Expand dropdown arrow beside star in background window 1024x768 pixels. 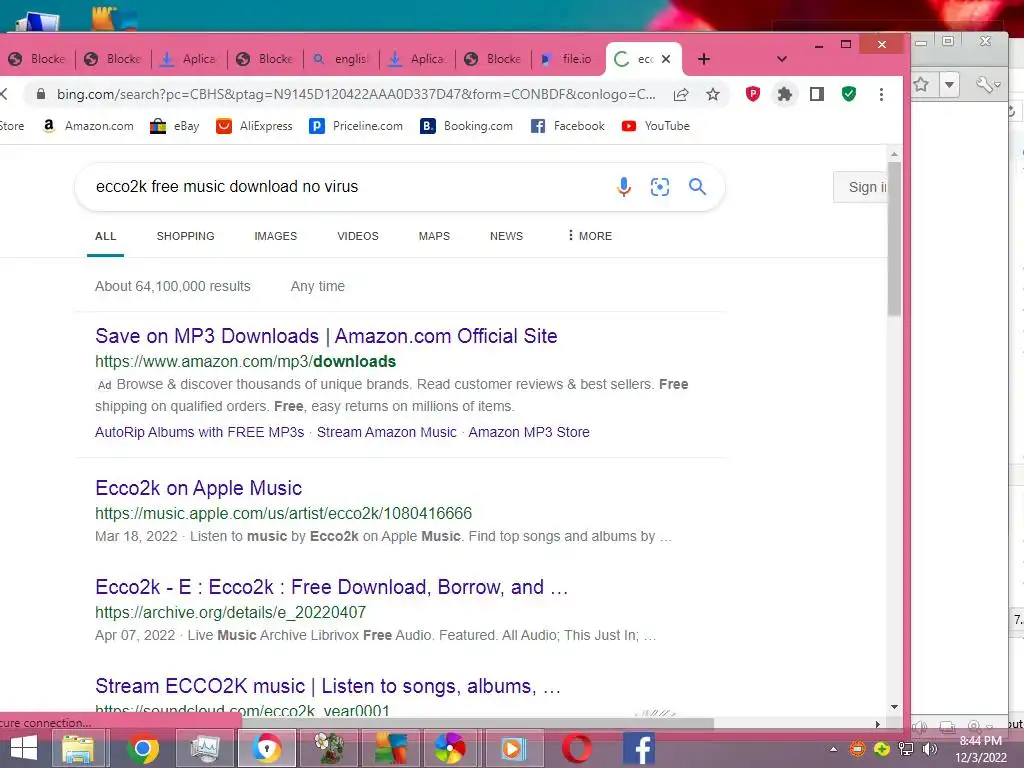coord(949,84)
